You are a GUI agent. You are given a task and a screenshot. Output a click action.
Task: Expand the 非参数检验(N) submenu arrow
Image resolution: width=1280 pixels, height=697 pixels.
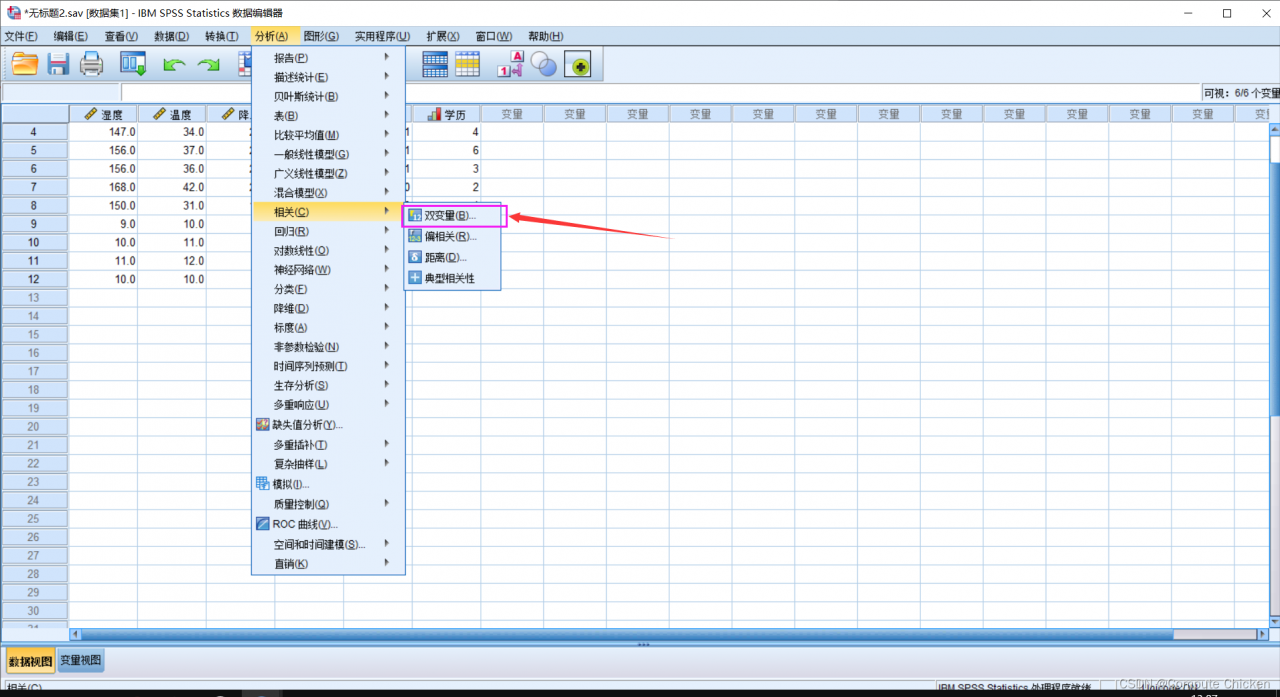[x=387, y=347]
